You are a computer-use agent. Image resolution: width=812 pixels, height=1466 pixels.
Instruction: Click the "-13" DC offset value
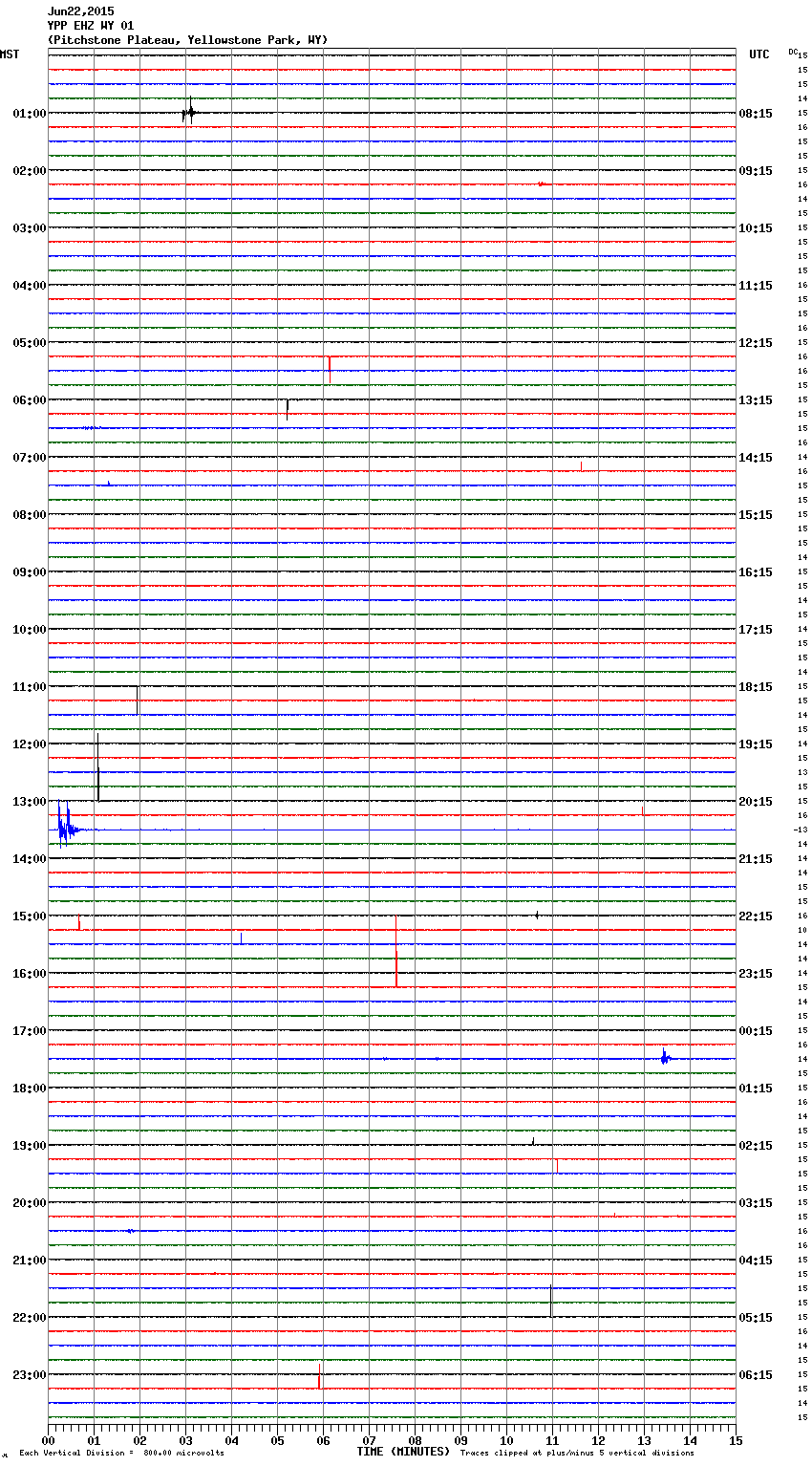pos(801,830)
